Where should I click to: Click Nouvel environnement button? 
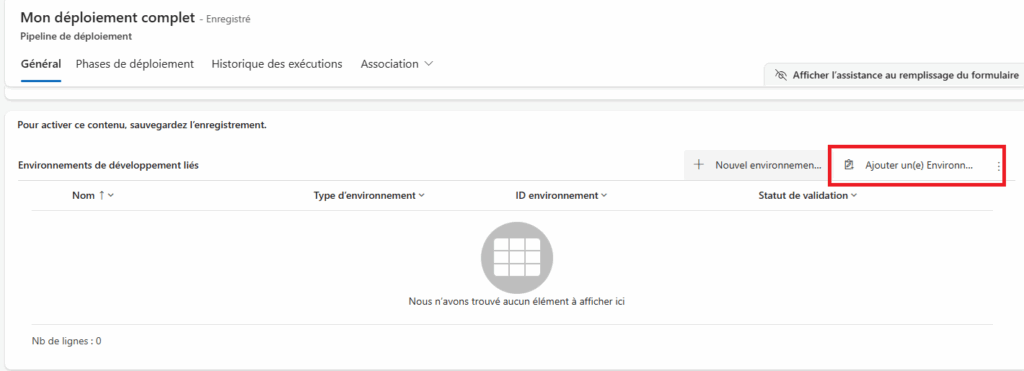tap(757, 165)
